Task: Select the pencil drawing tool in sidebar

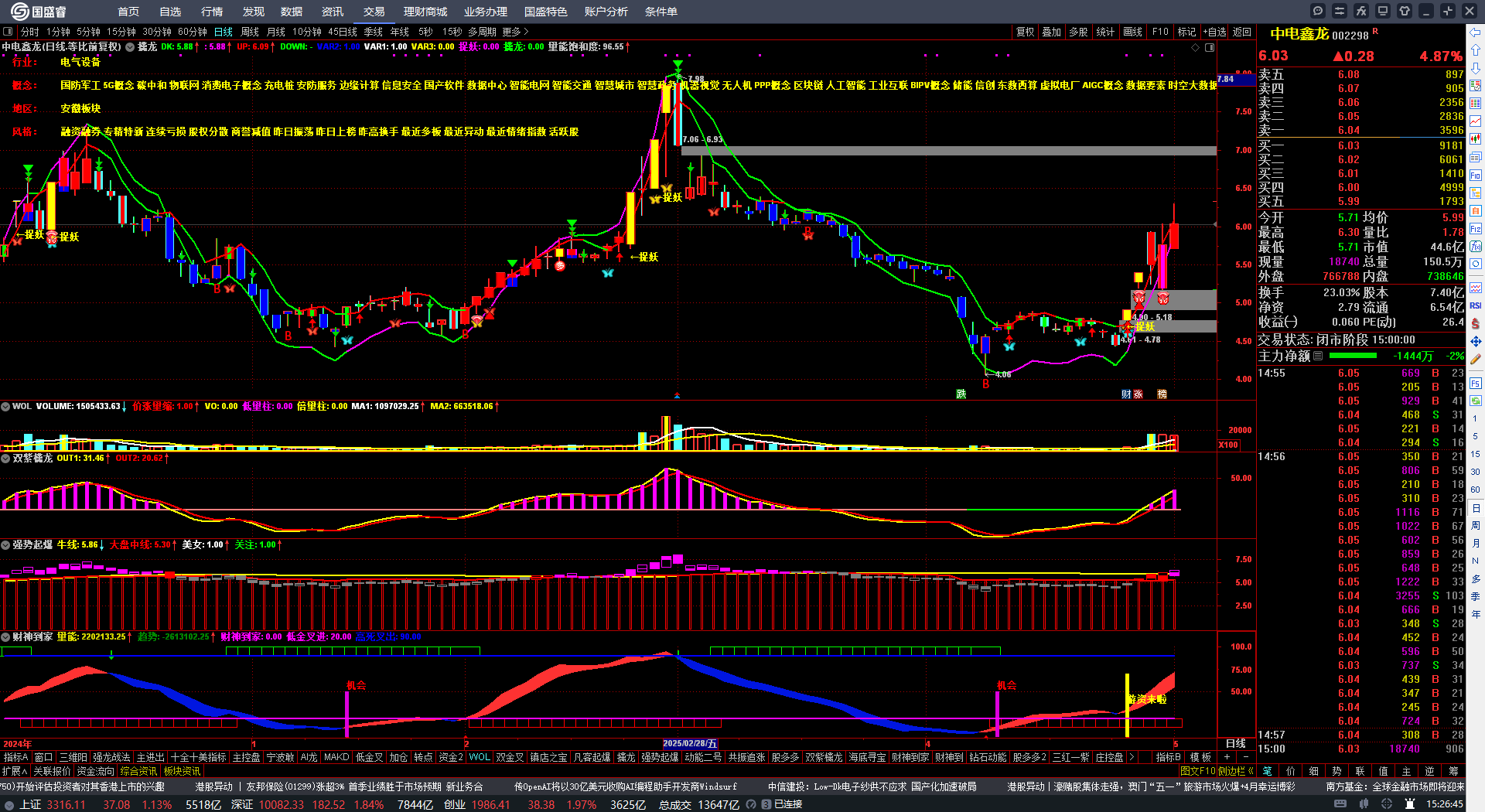Action: coord(1476,360)
